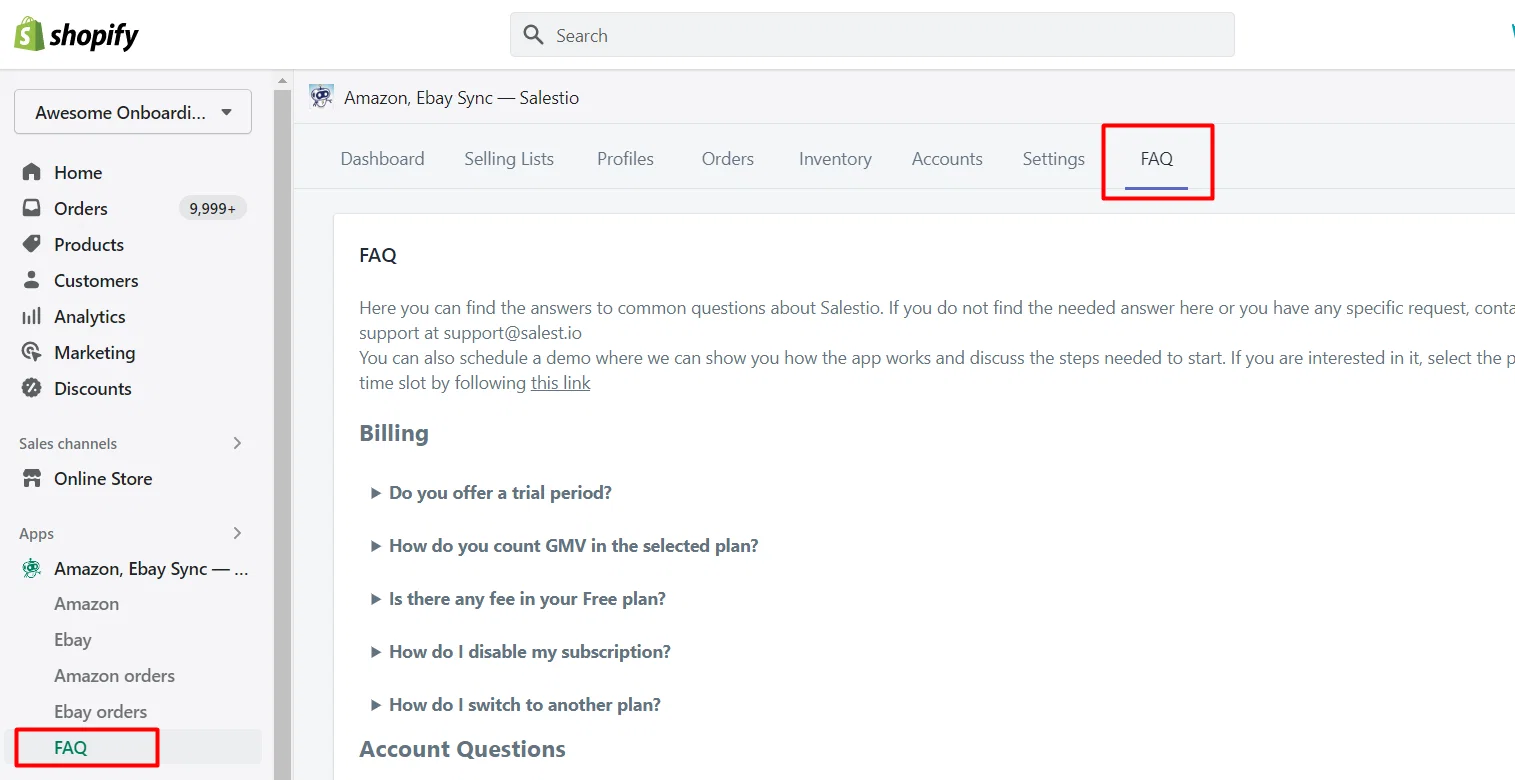Image resolution: width=1515 pixels, height=780 pixels.
Task: Click the Analytics bar chart icon
Action: (32, 316)
